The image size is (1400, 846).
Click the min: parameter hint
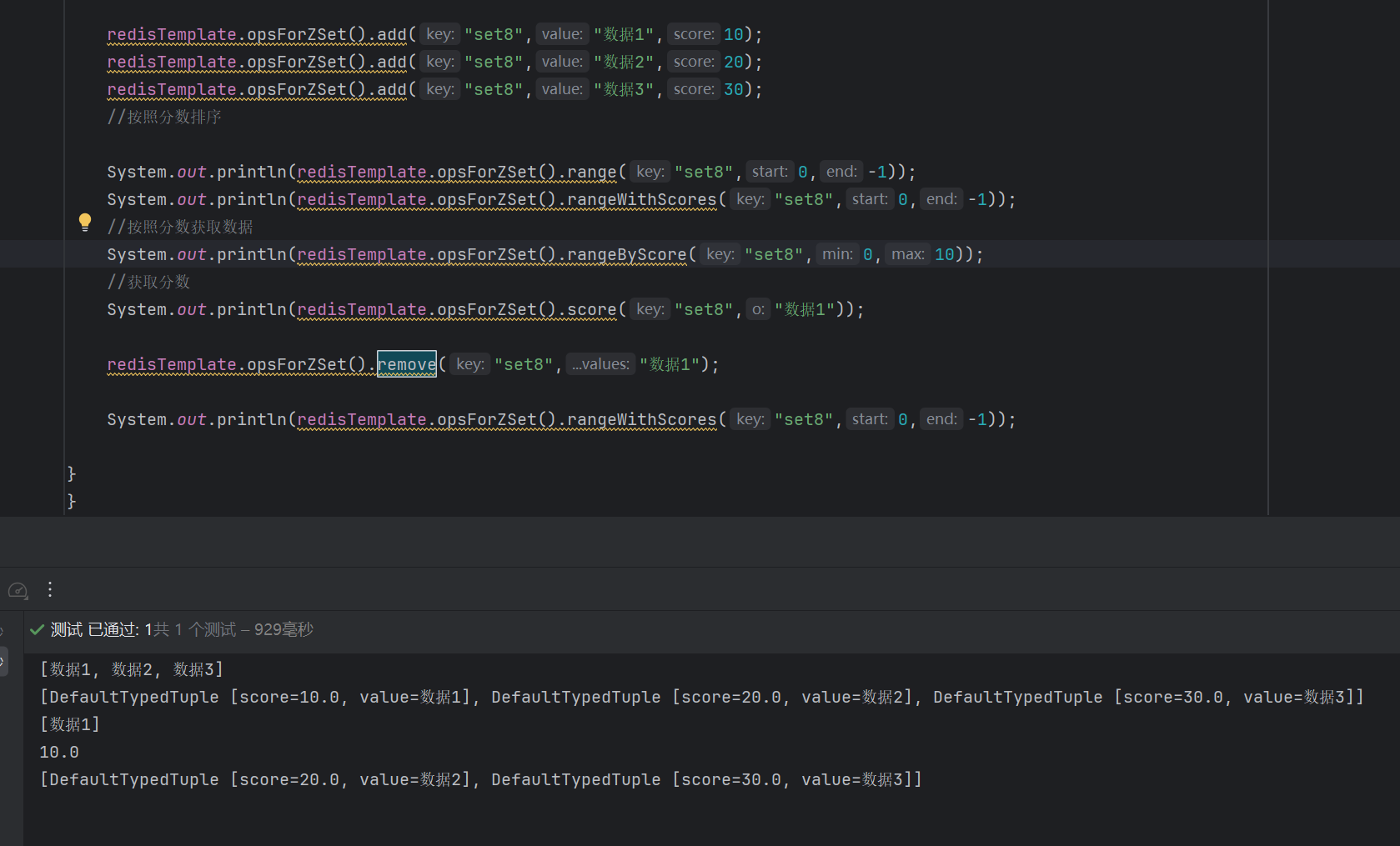click(x=837, y=254)
